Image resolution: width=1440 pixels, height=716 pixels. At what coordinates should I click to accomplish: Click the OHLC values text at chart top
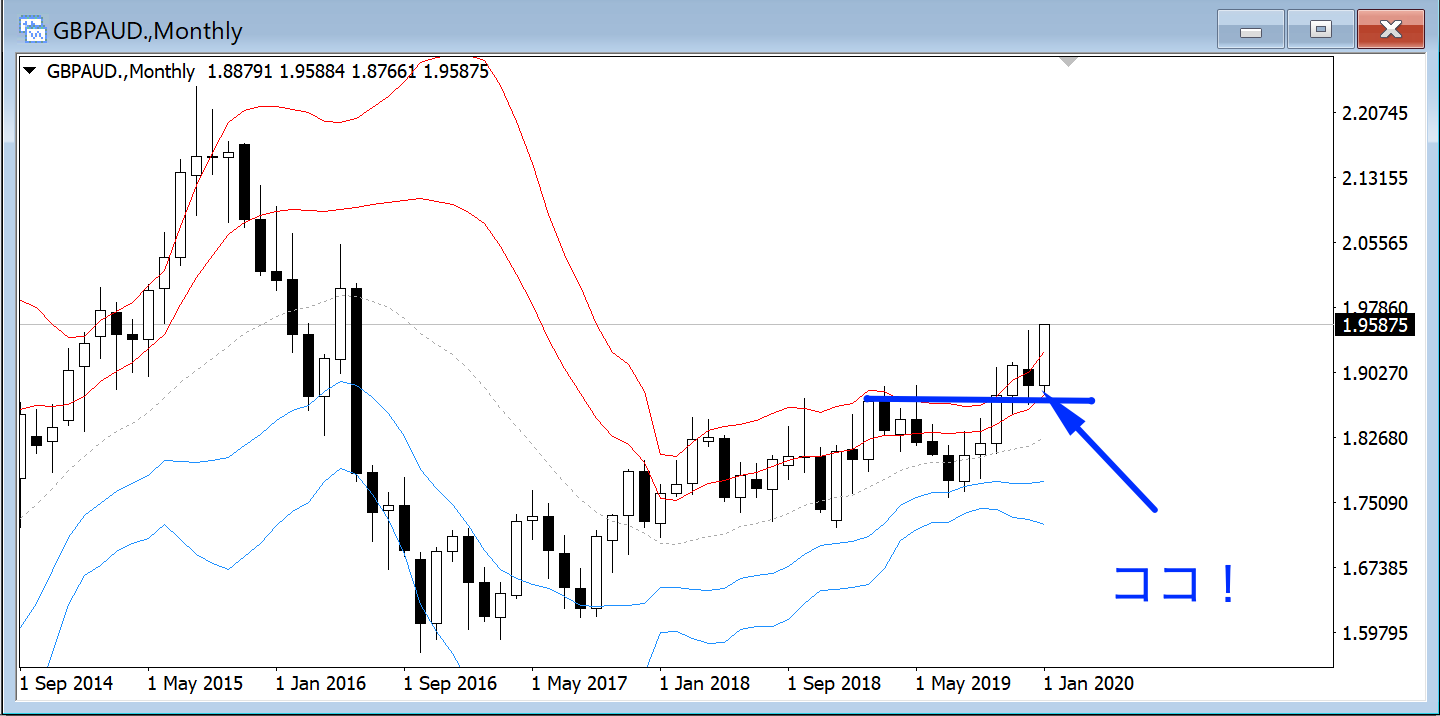(x=348, y=72)
